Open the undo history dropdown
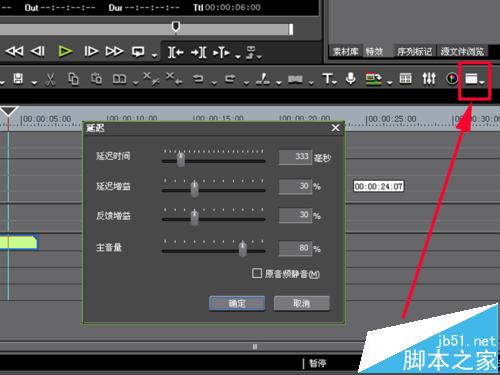The image size is (500, 375). pyautogui.click(x=214, y=82)
